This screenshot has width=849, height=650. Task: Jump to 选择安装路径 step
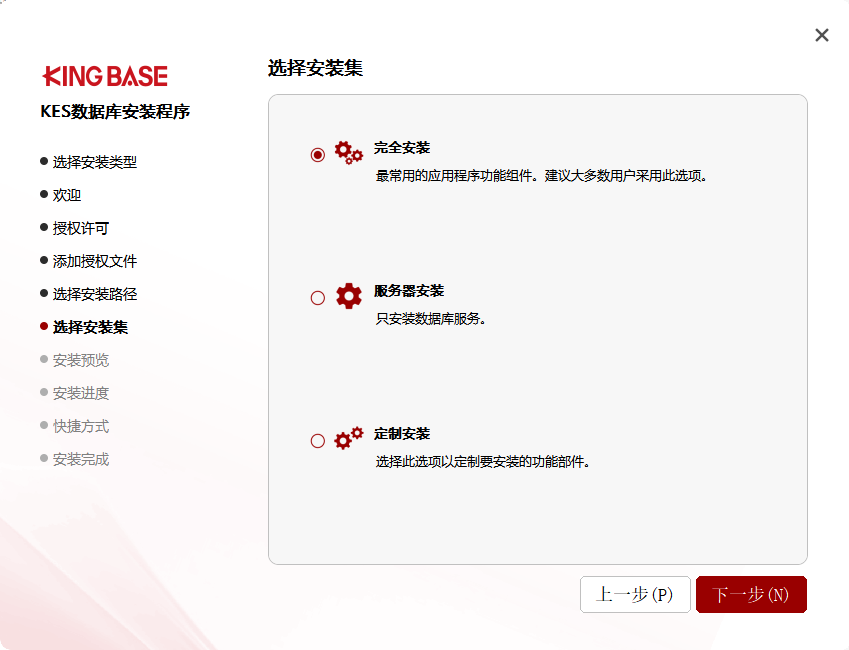[94, 294]
